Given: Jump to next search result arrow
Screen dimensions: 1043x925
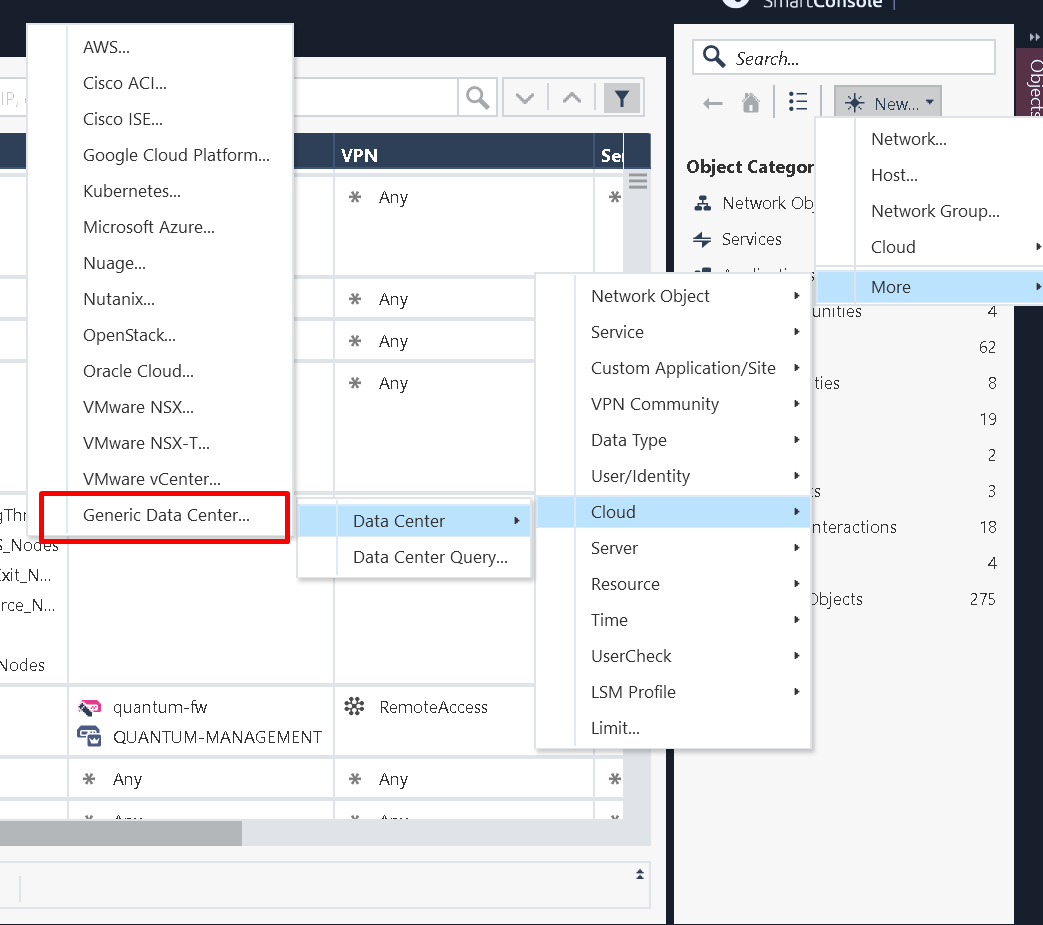Looking at the screenshot, I should pyautogui.click(x=525, y=98).
